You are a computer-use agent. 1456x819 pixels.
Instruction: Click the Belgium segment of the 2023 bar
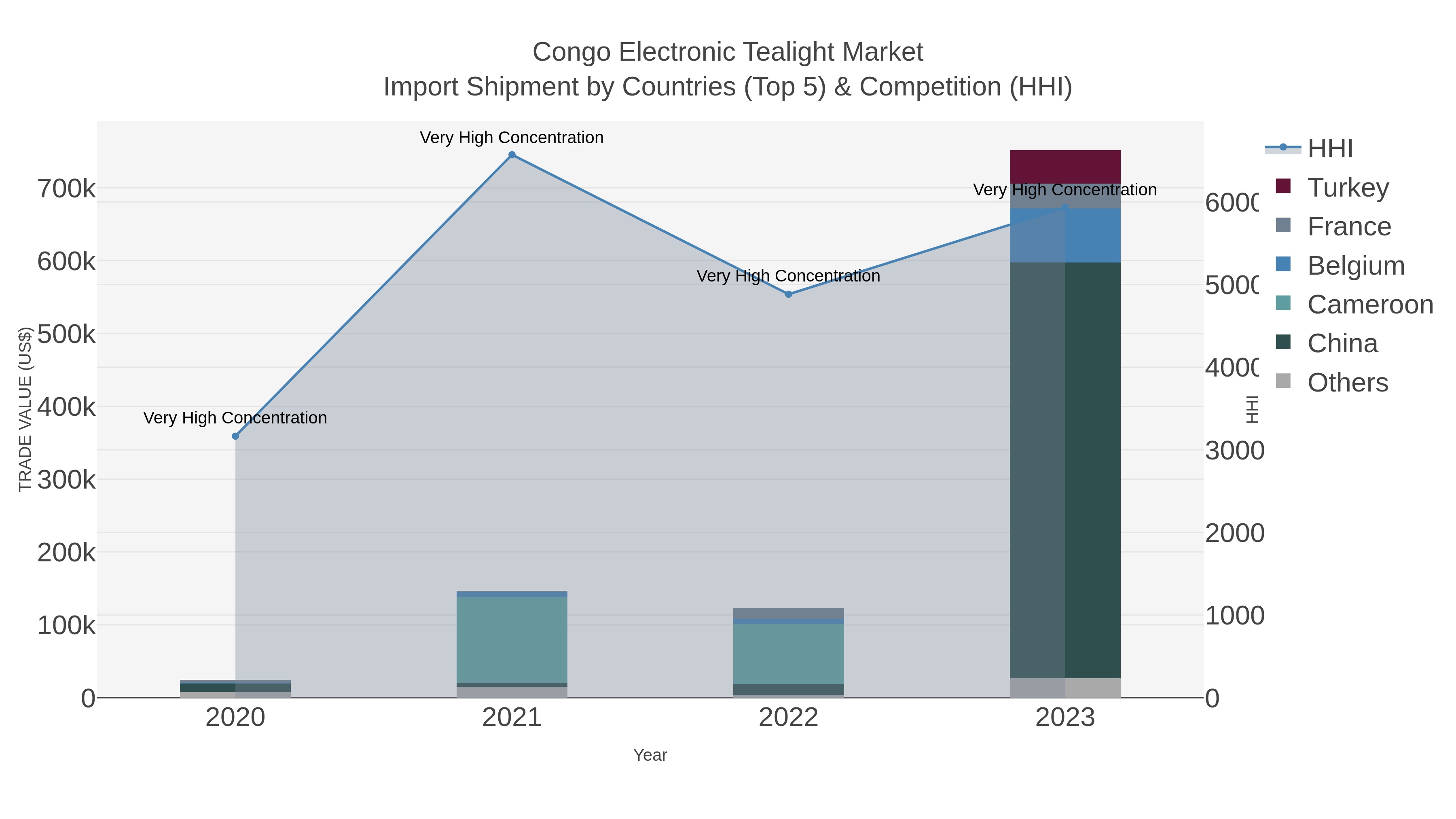tap(1065, 235)
